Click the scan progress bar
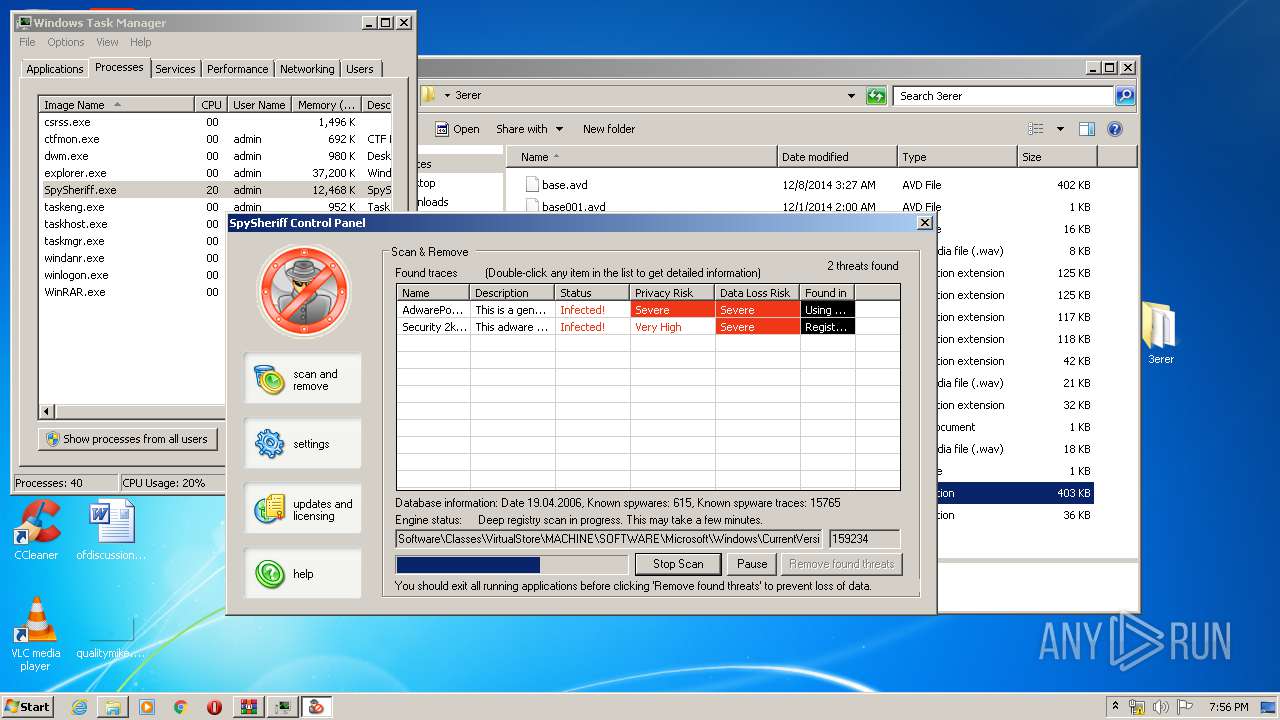The height and width of the screenshot is (720, 1280). [x=512, y=565]
